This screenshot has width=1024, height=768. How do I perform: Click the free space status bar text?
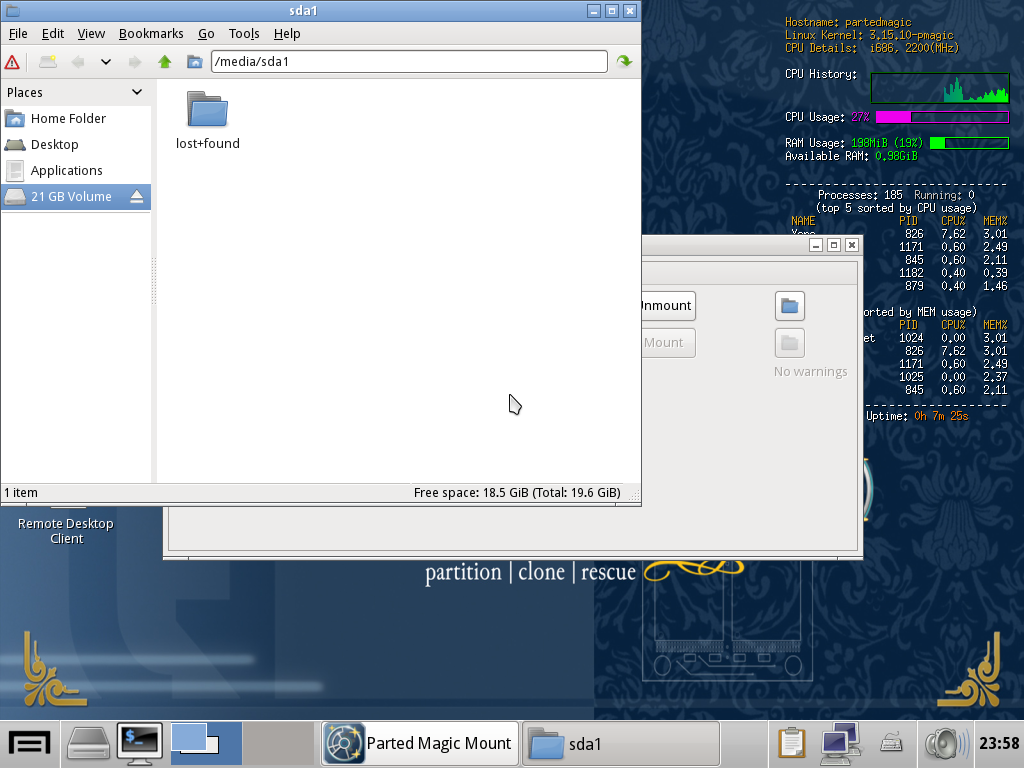click(x=517, y=493)
